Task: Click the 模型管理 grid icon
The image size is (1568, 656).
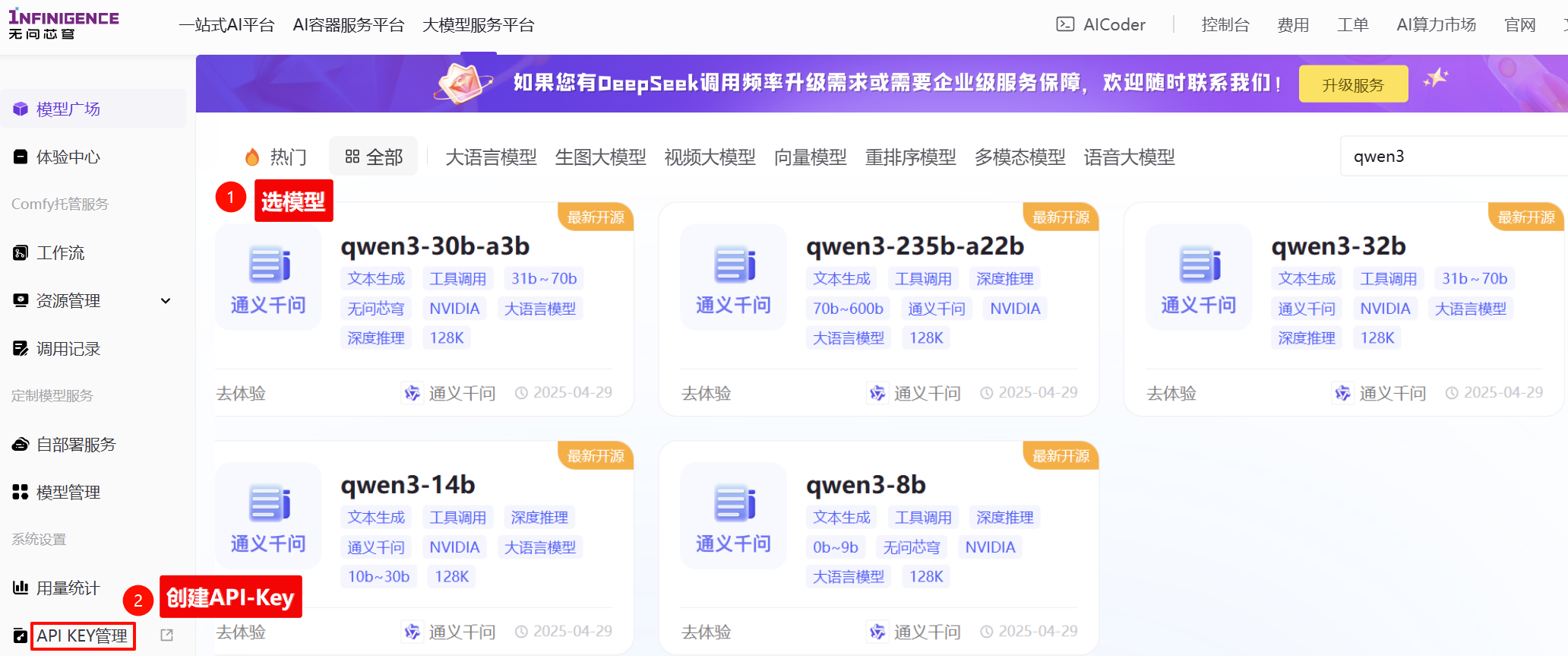Action: pos(21,492)
